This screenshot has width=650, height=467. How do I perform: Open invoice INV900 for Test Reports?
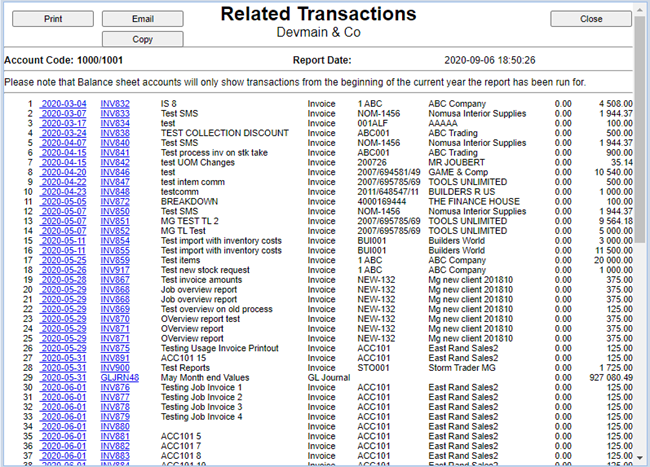pos(115,367)
